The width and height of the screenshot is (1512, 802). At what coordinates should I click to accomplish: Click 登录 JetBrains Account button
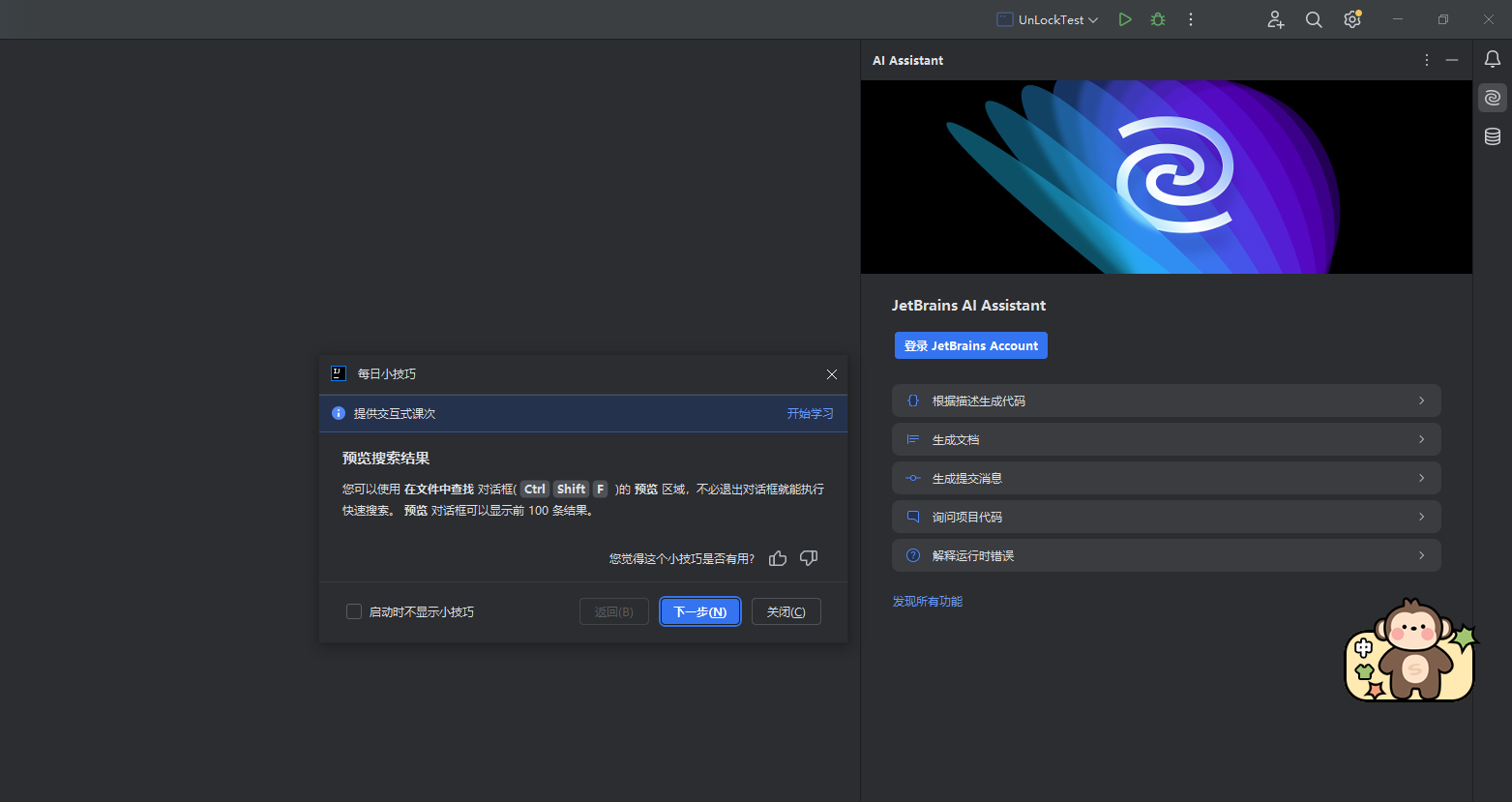(970, 345)
